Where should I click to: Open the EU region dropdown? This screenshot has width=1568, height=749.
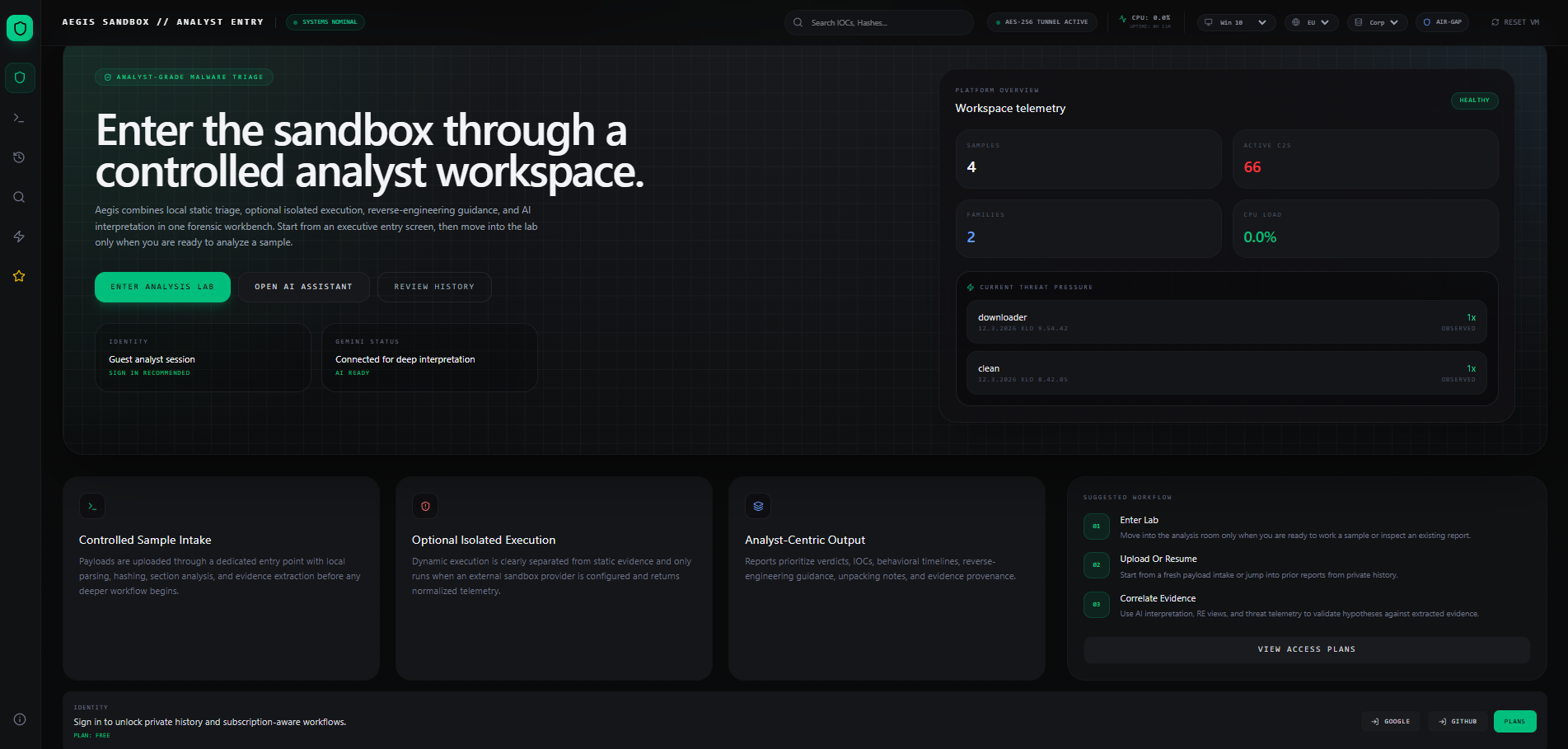1311,22
